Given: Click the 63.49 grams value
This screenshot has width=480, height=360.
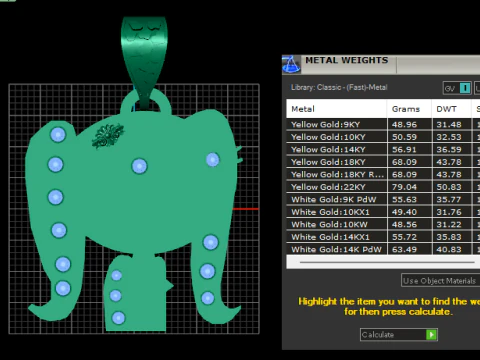Looking at the screenshot, I should pos(404,250).
